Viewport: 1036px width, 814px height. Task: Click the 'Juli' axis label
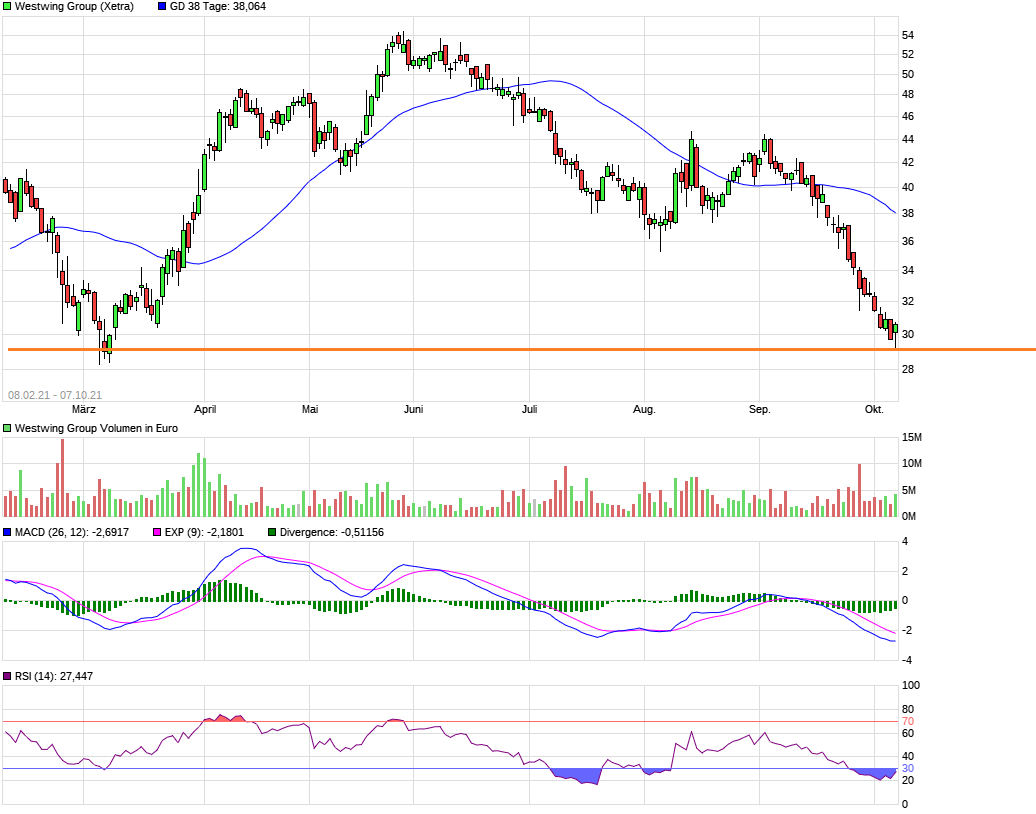pos(529,410)
